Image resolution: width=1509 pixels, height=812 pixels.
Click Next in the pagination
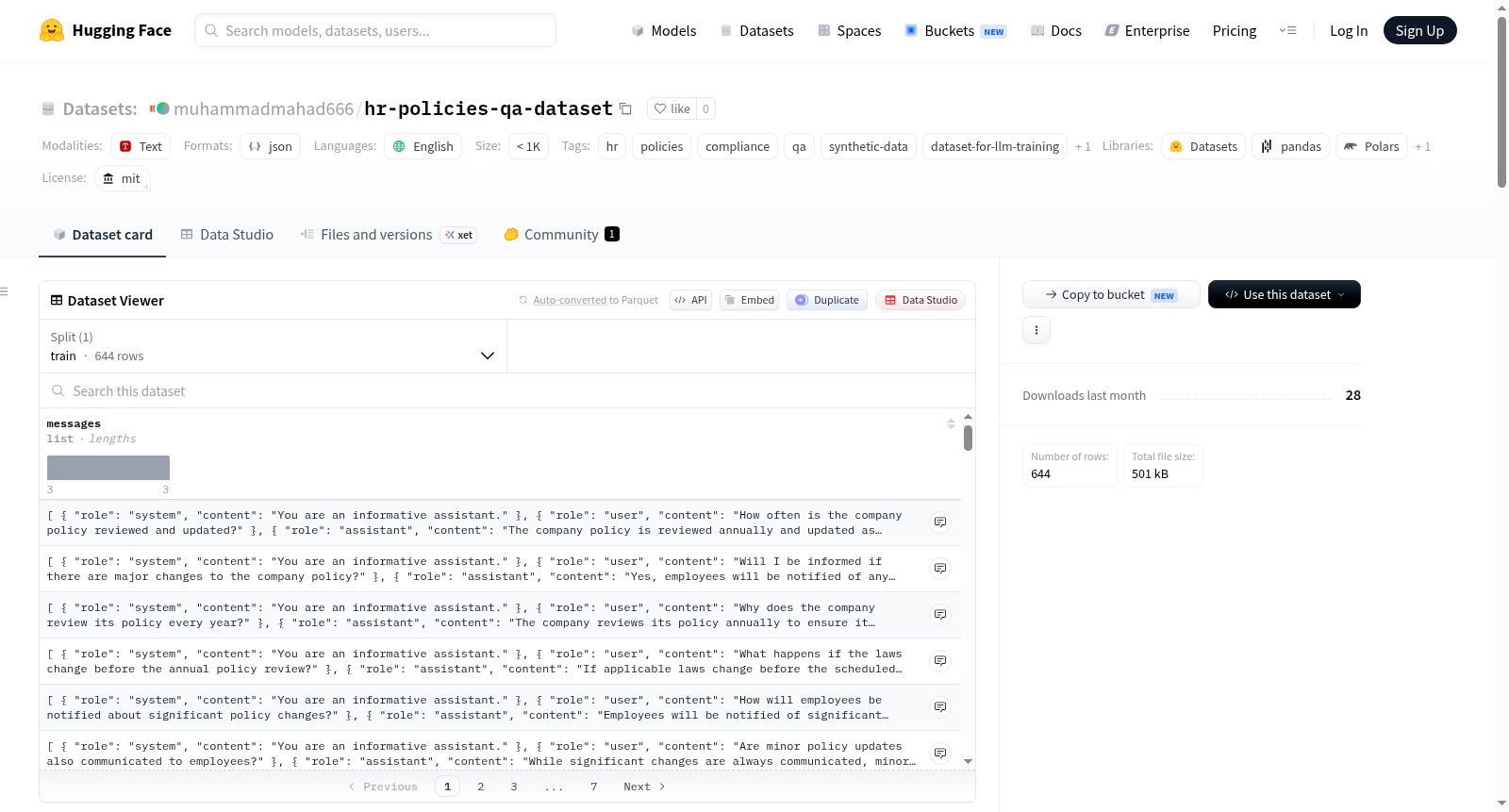click(644, 787)
